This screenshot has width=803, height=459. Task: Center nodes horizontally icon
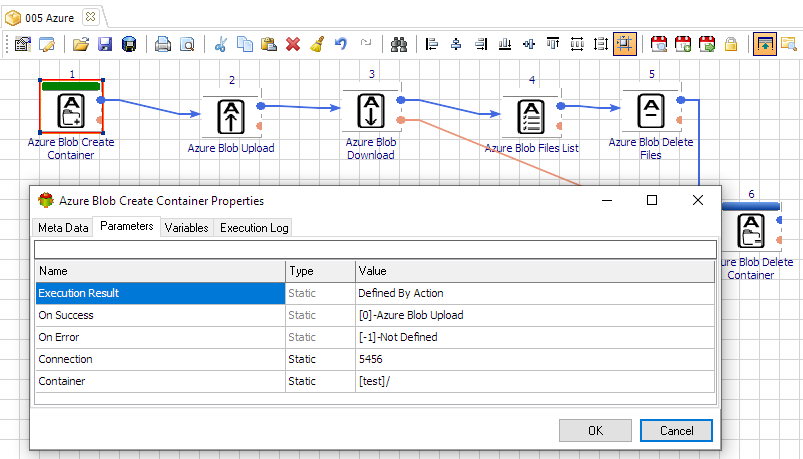[456, 44]
